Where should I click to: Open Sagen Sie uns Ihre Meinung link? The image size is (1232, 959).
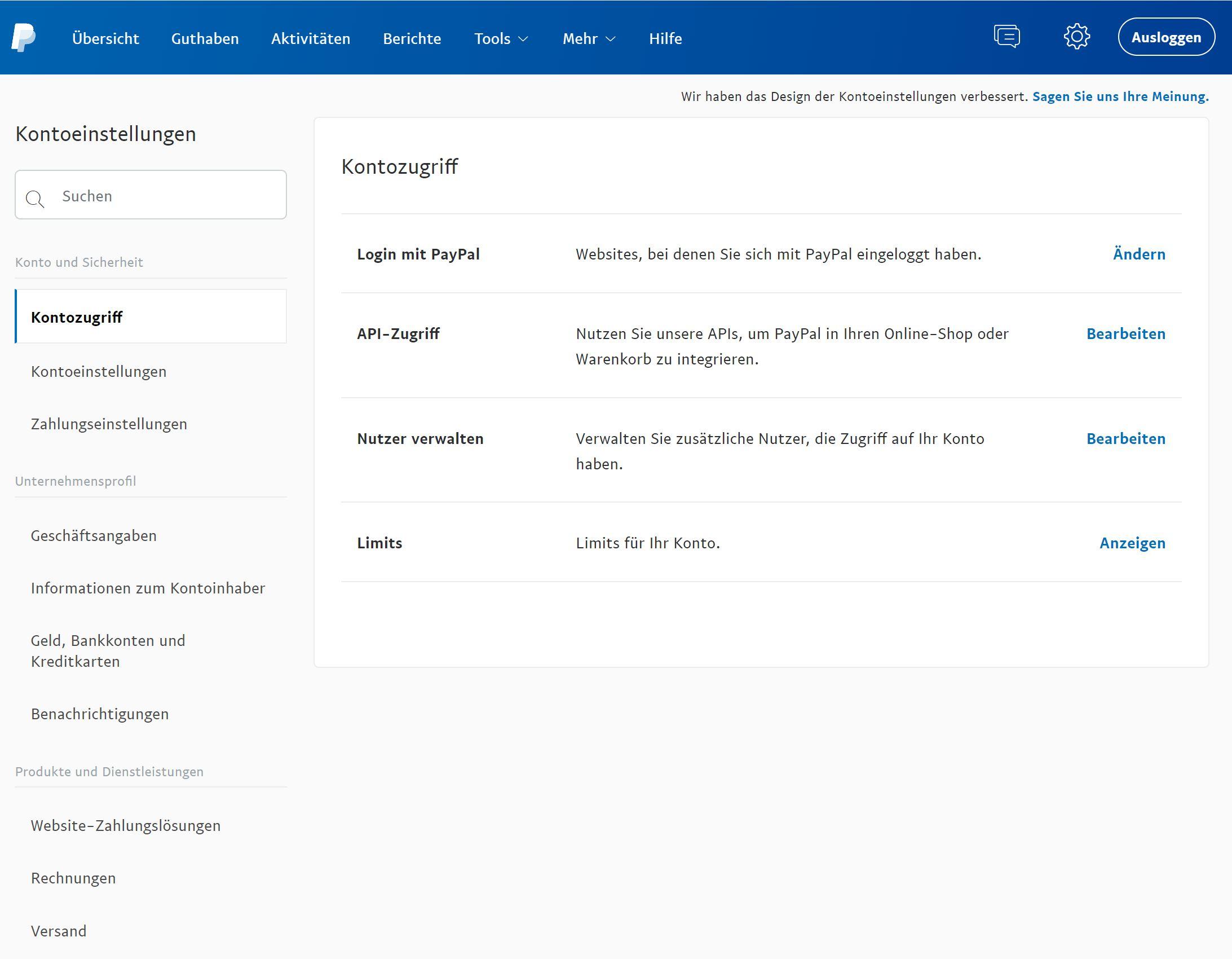[1120, 96]
